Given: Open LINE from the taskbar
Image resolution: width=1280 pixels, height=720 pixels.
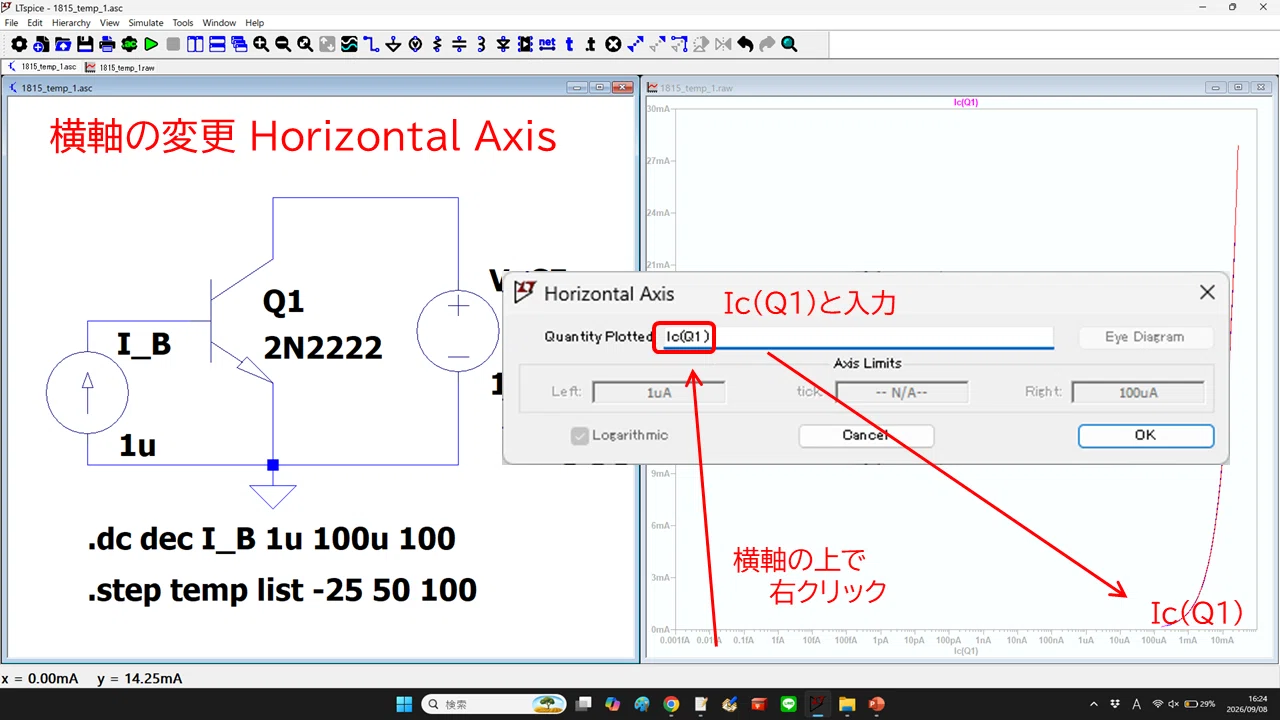Looking at the screenshot, I should (x=789, y=704).
